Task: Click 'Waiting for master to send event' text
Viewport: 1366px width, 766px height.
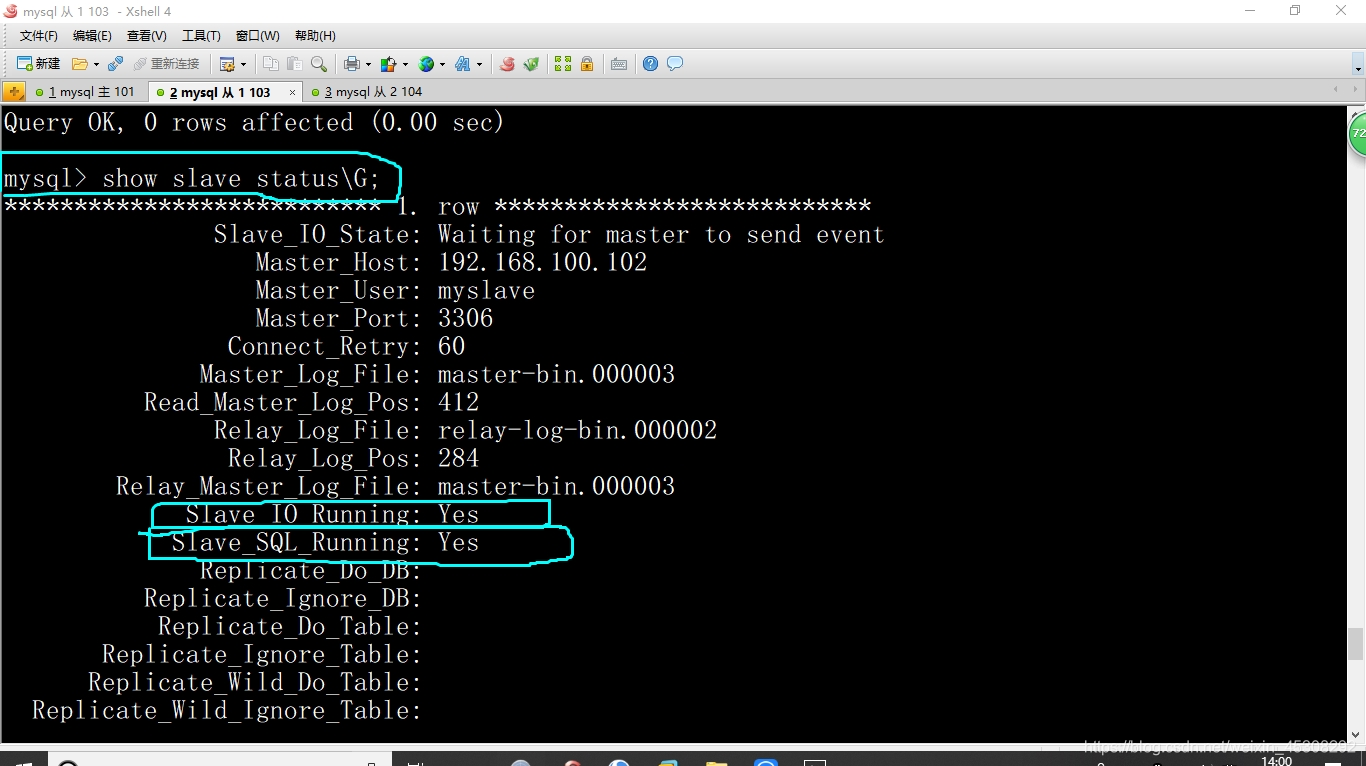Action: coord(661,235)
